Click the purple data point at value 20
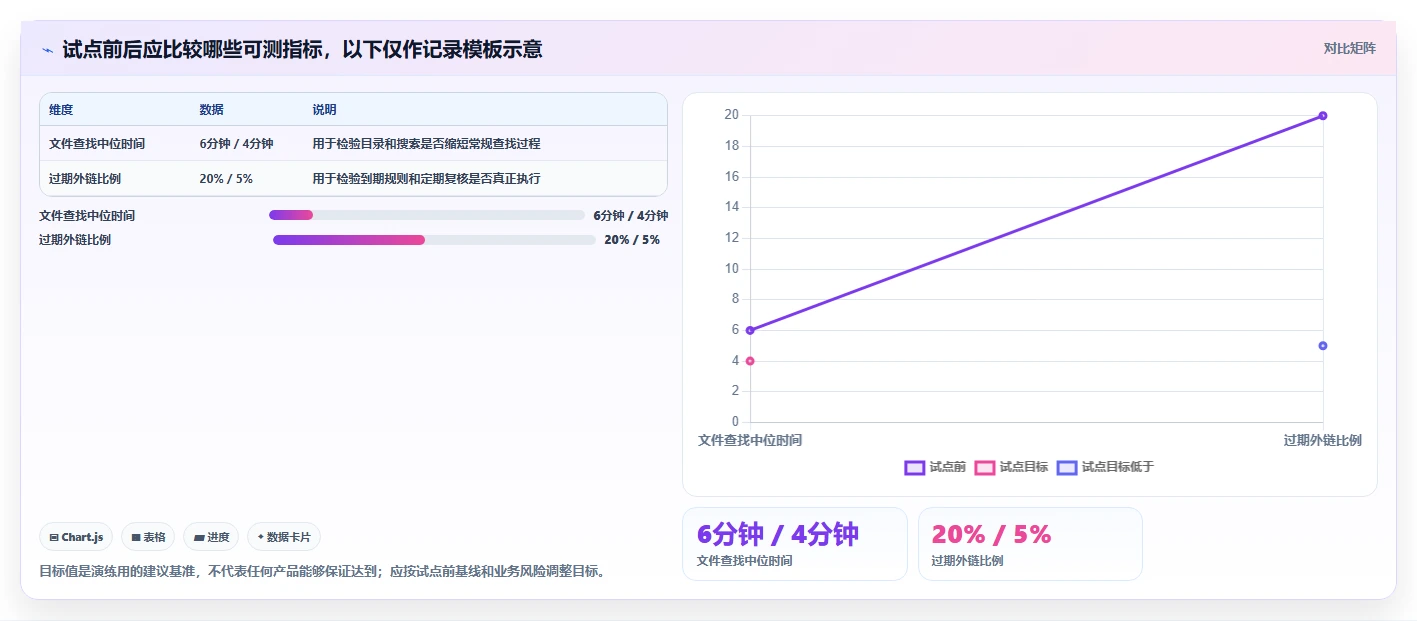 (x=1323, y=116)
